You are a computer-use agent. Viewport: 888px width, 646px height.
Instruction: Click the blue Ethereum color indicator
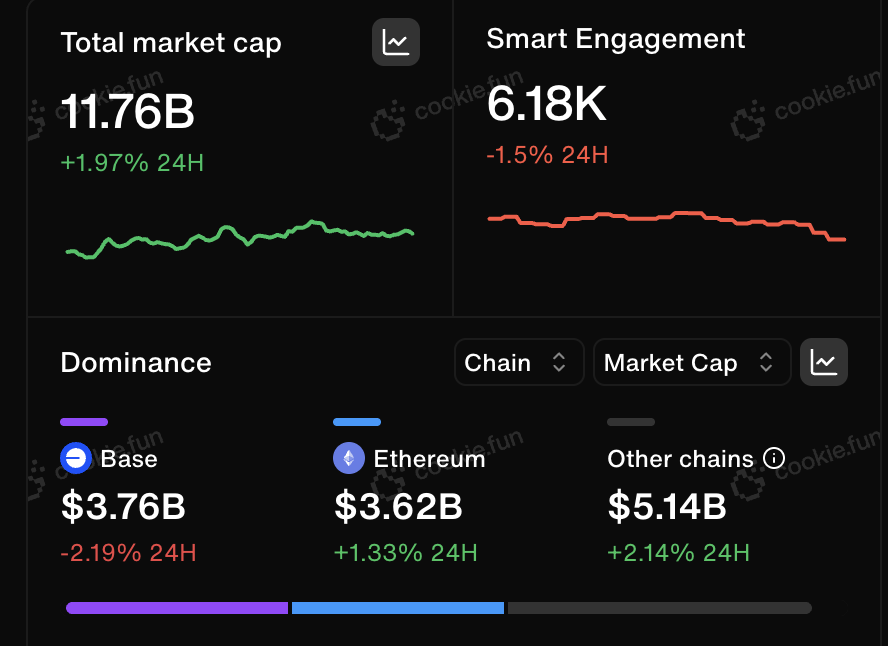pos(357,422)
